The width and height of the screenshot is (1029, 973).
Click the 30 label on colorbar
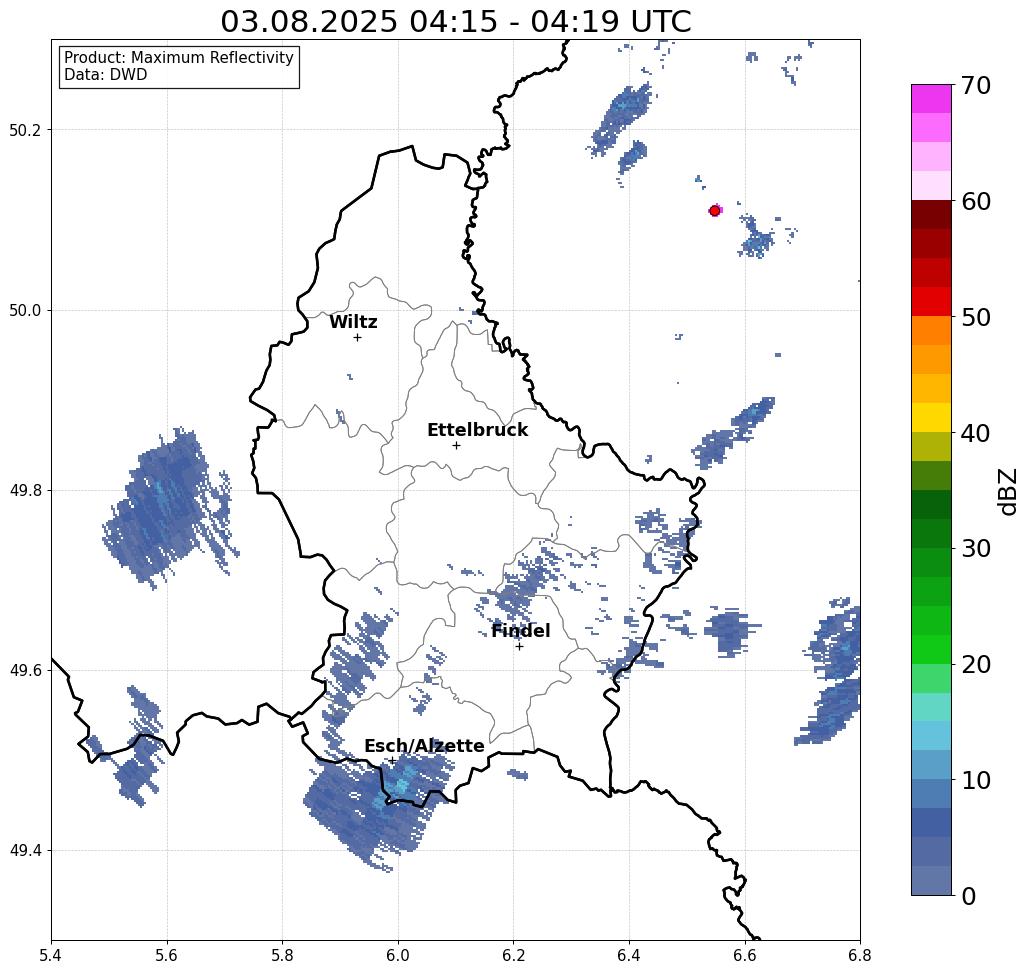coord(975,549)
